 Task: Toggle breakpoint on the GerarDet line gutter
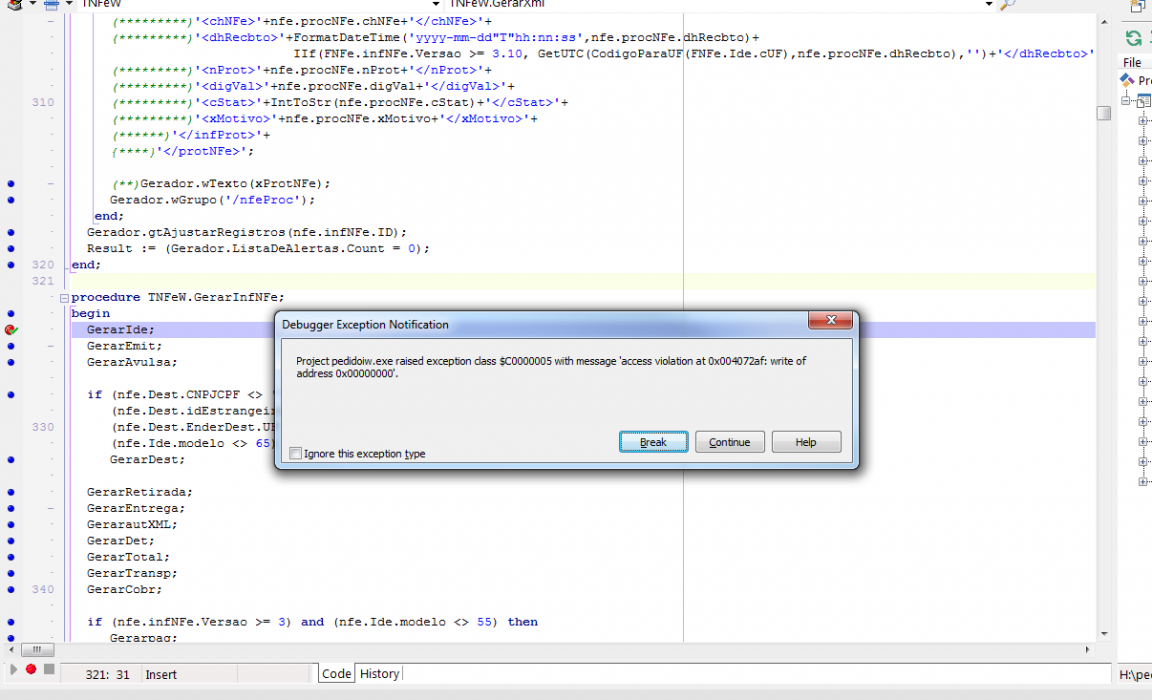click(x=11, y=541)
